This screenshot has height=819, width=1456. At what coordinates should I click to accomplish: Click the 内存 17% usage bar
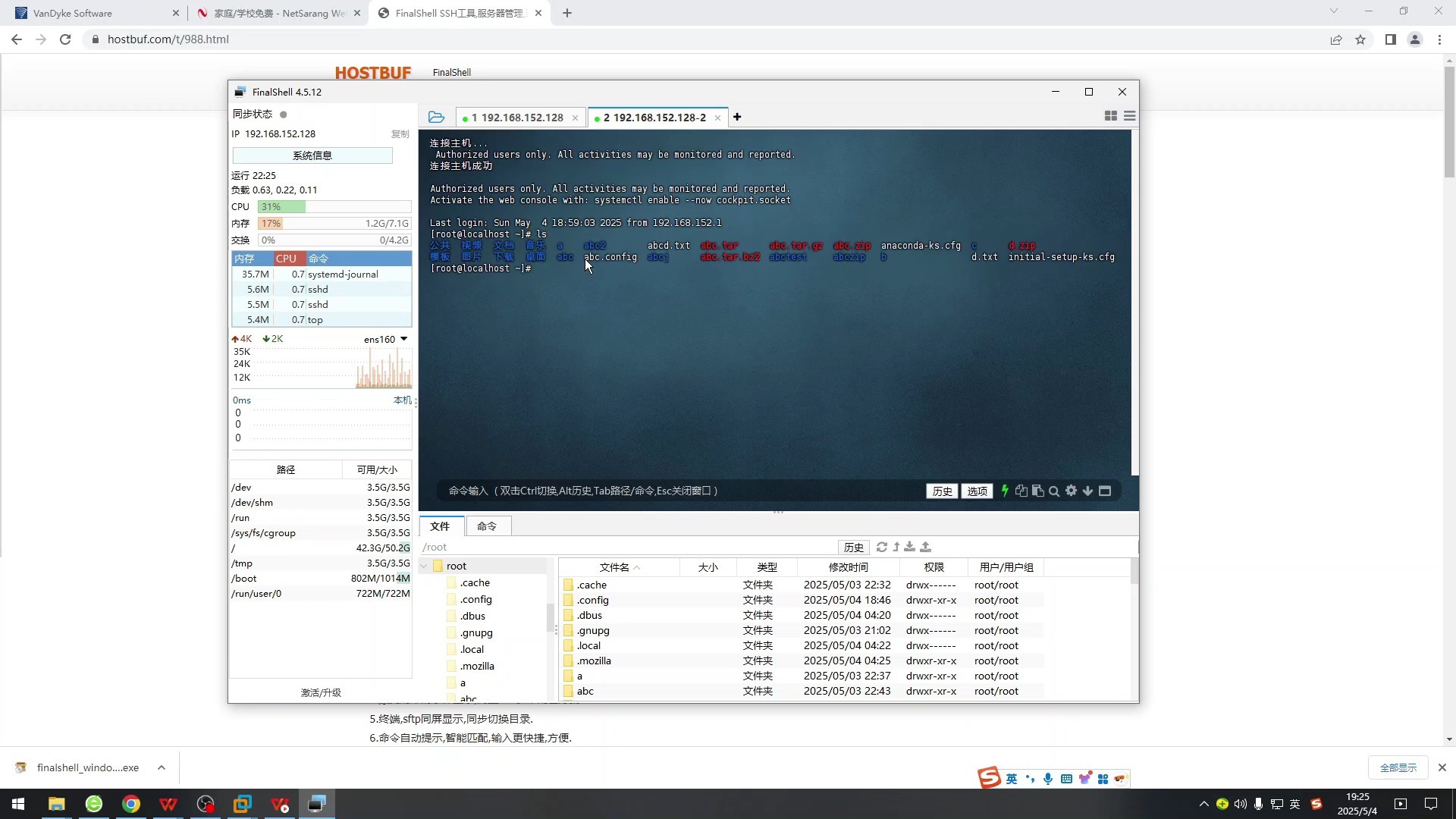pyautogui.click(x=334, y=224)
